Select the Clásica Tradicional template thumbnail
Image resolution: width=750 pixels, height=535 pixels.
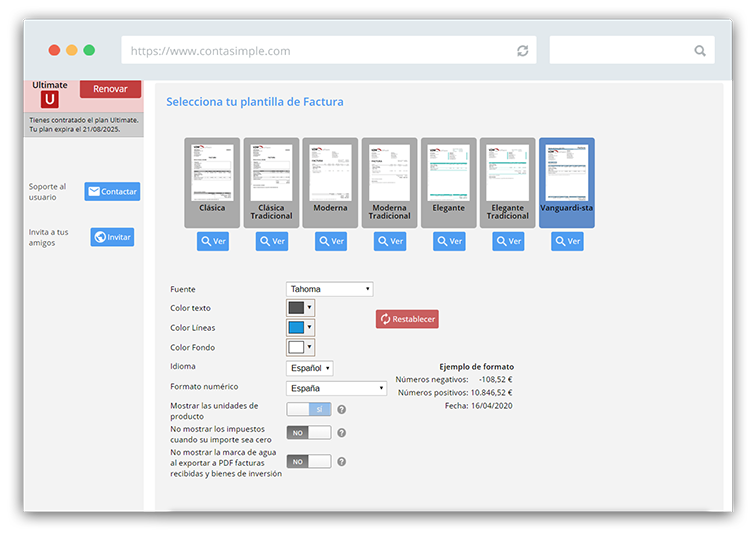coord(271,183)
